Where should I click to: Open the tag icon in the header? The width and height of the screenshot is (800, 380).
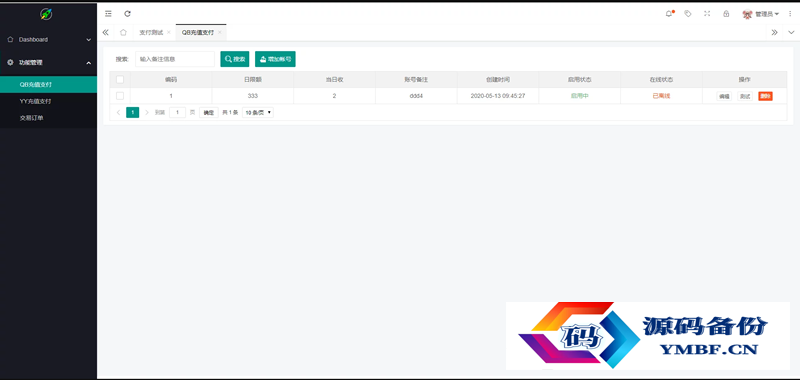click(688, 14)
